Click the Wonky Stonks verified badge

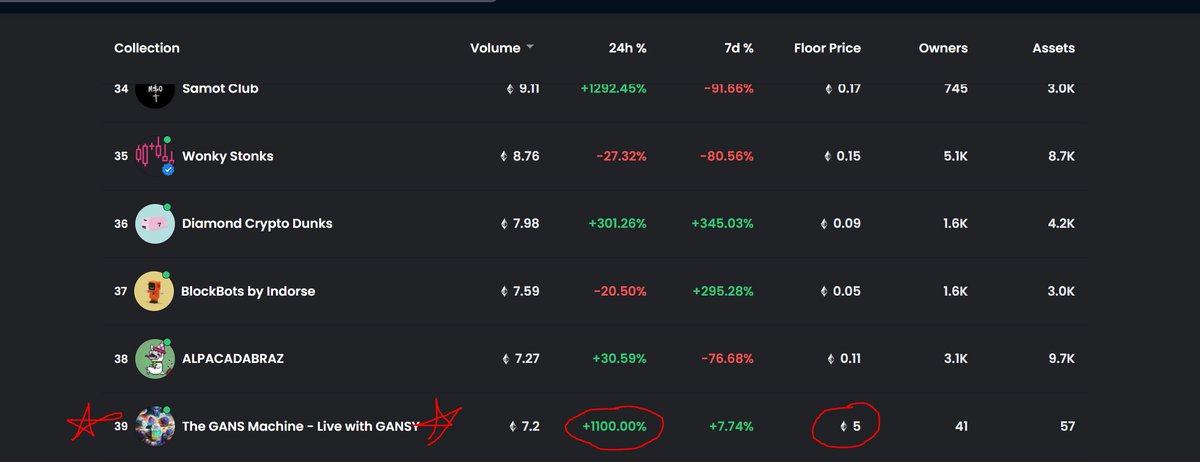tap(168, 170)
